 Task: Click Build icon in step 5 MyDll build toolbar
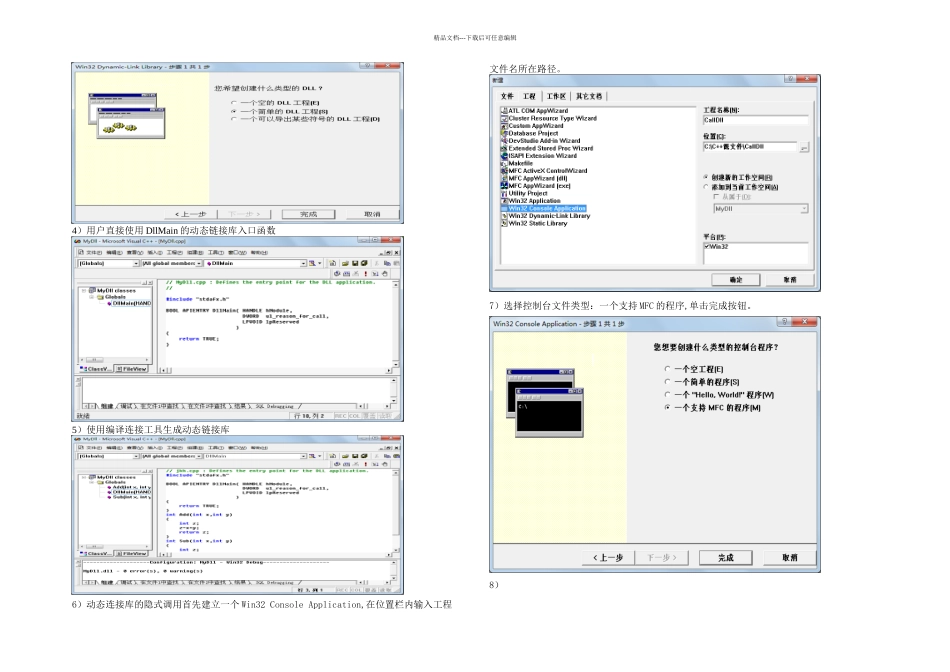[x=347, y=464]
